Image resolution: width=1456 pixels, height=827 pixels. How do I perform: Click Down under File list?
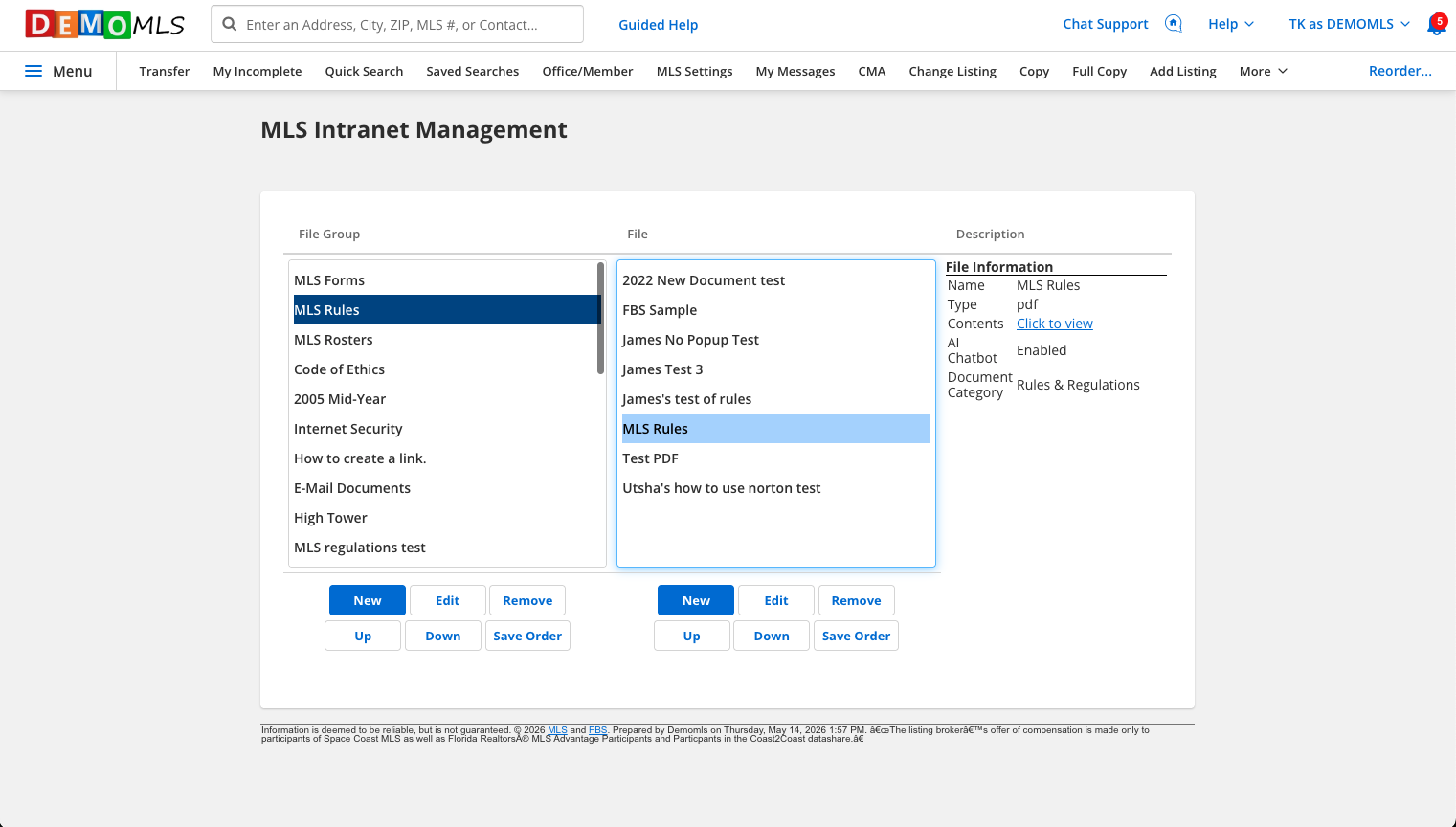772,636
